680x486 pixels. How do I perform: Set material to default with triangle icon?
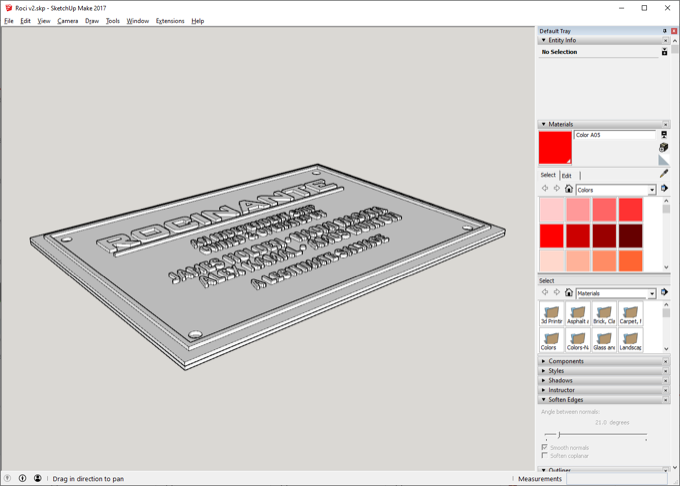point(664,160)
